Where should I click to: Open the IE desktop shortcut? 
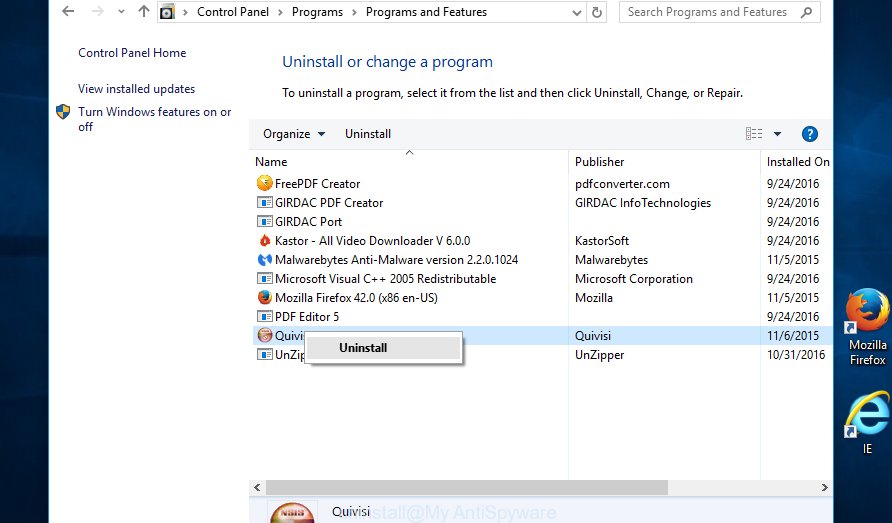point(867,421)
